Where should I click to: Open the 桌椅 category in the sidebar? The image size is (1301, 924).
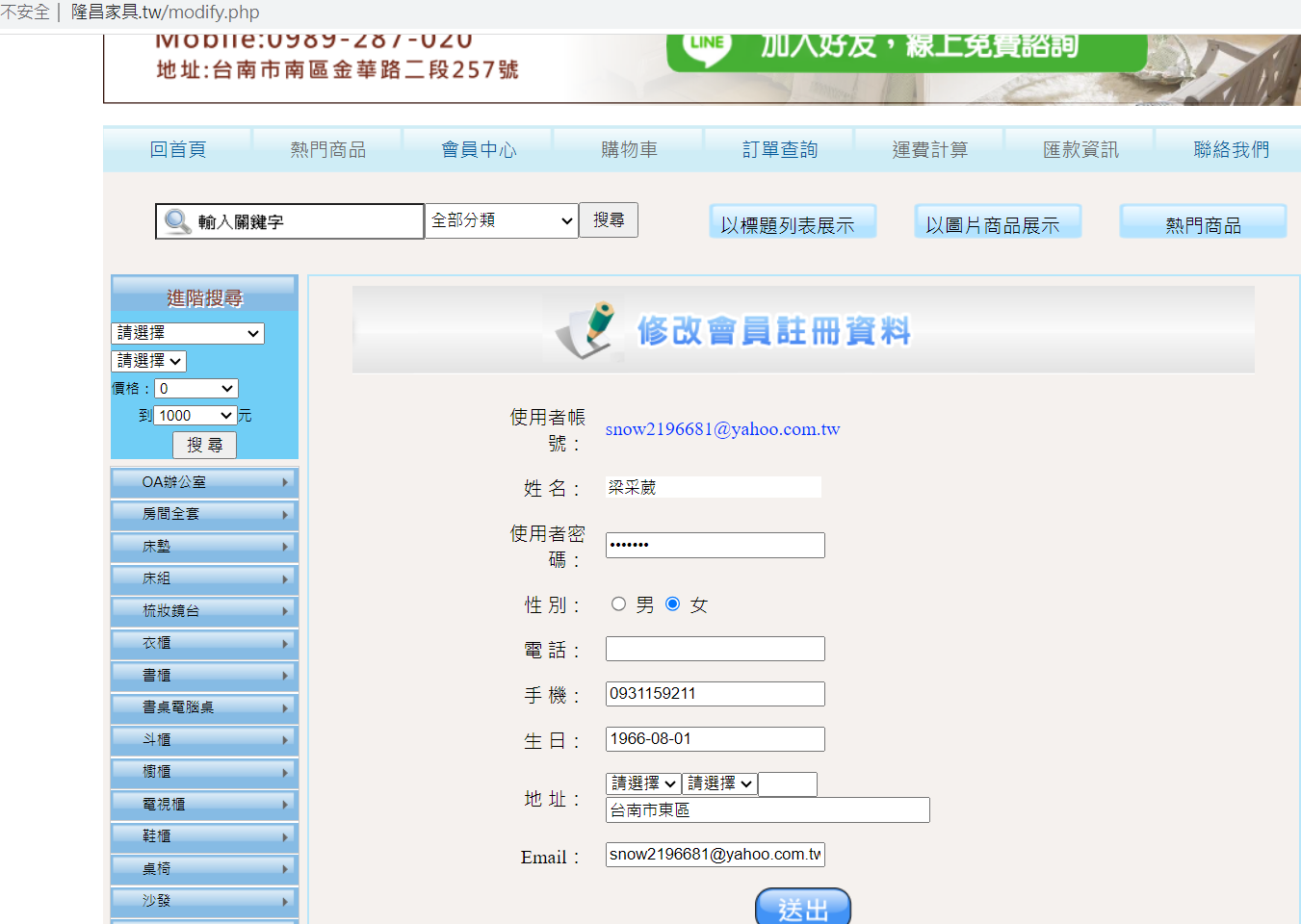[204, 869]
